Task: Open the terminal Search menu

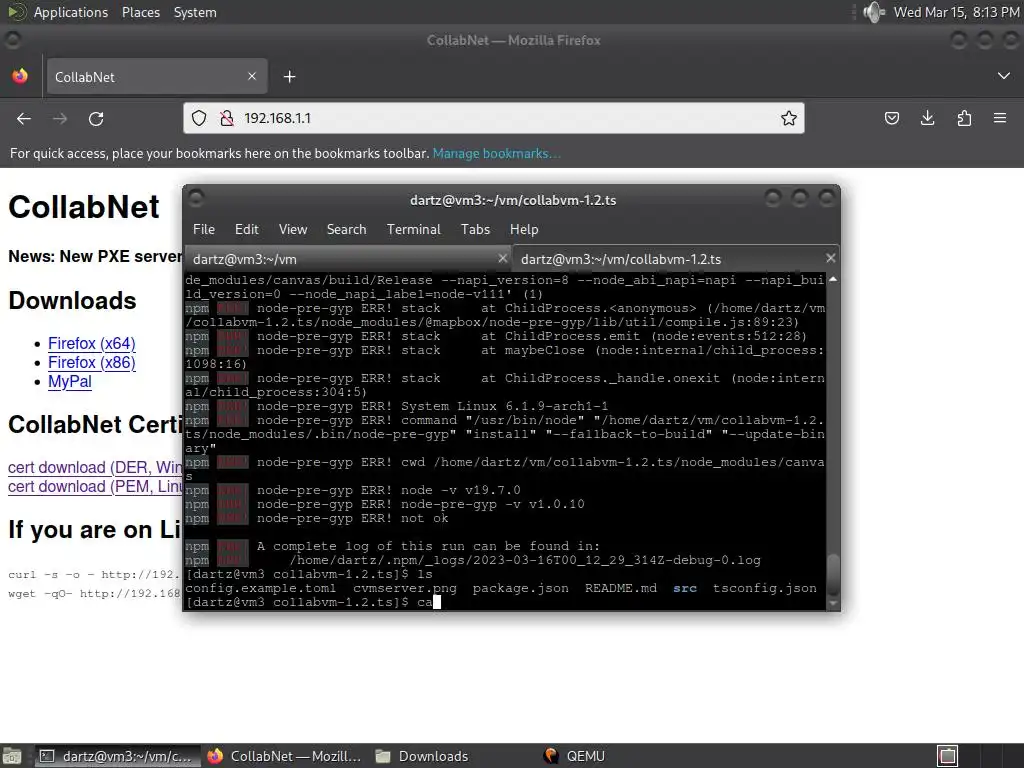Action: click(346, 229)
